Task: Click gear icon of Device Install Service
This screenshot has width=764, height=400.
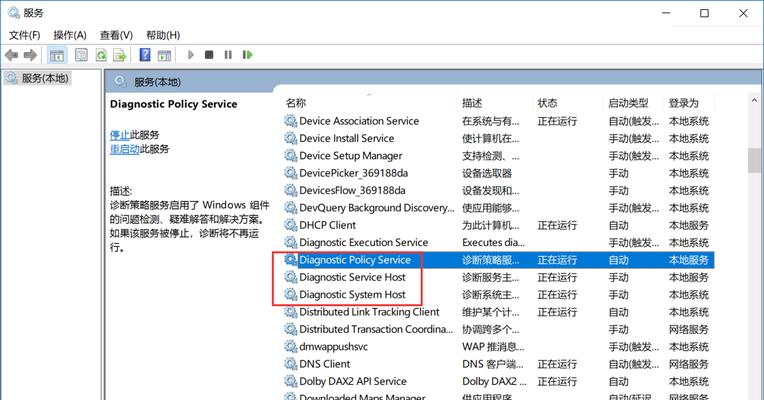Action: [290, 138]
